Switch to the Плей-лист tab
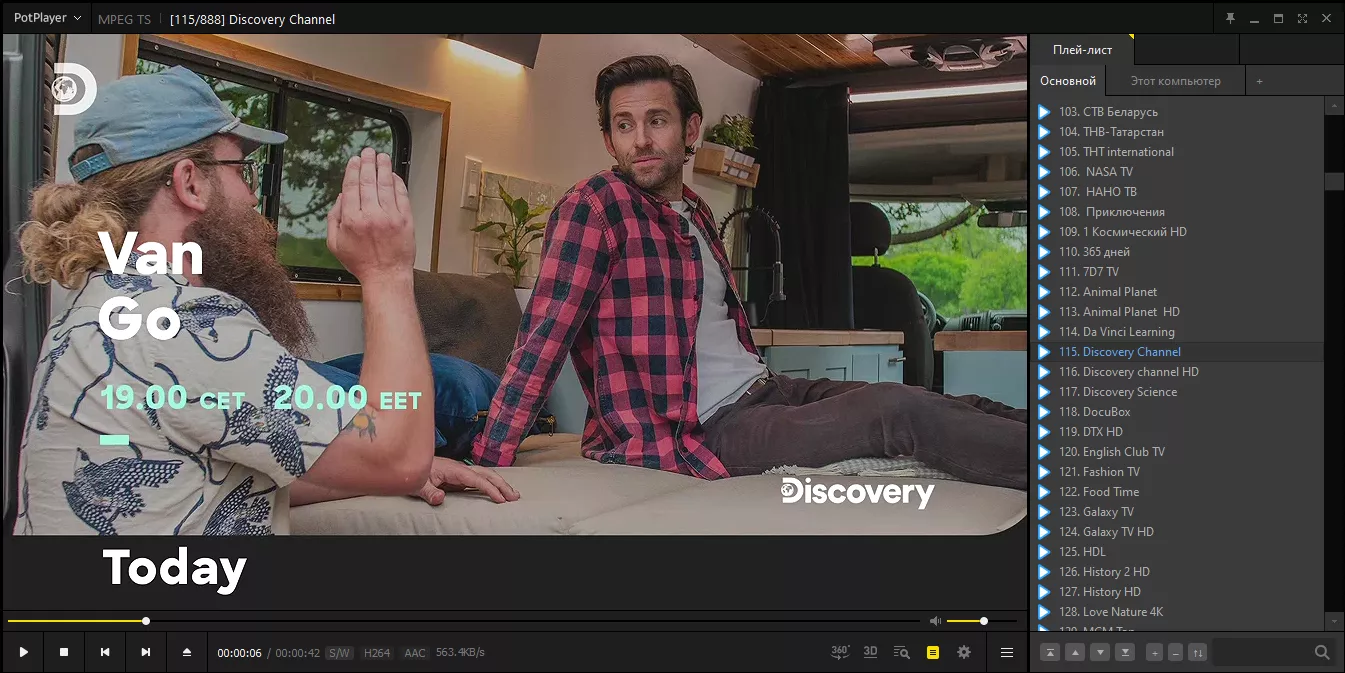 (x=1082, y=49)
